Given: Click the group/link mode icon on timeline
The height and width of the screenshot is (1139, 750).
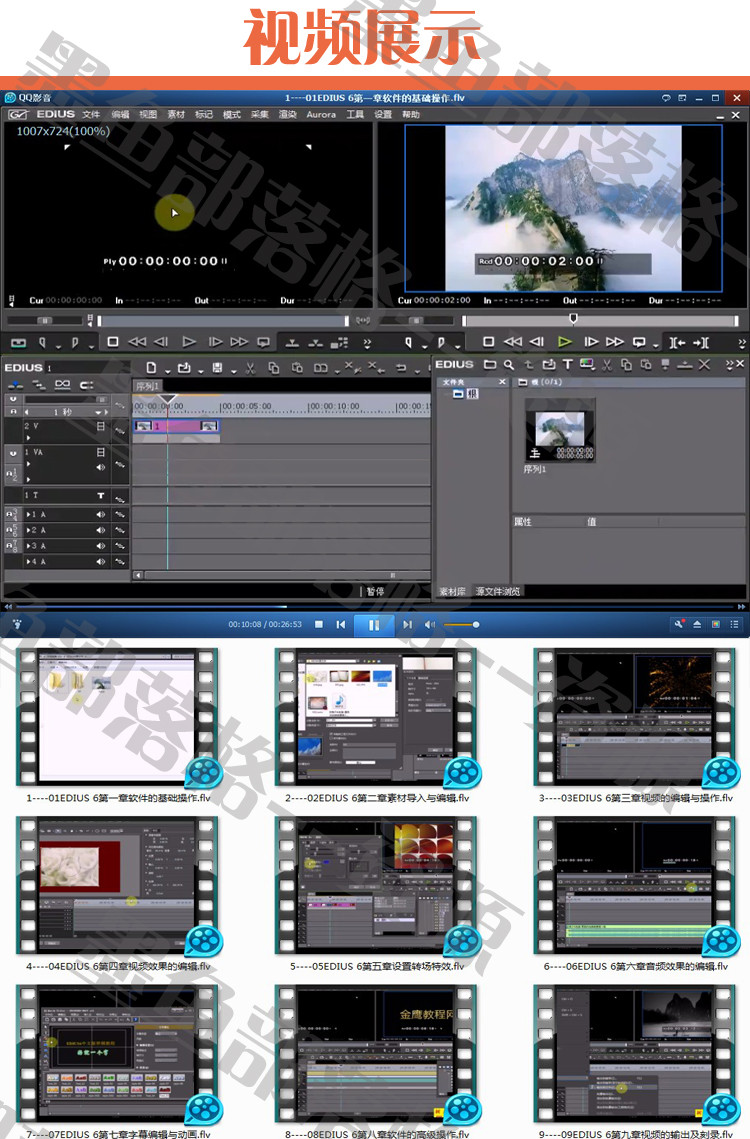Looking at the screenshot, I should tap(62, 384).
